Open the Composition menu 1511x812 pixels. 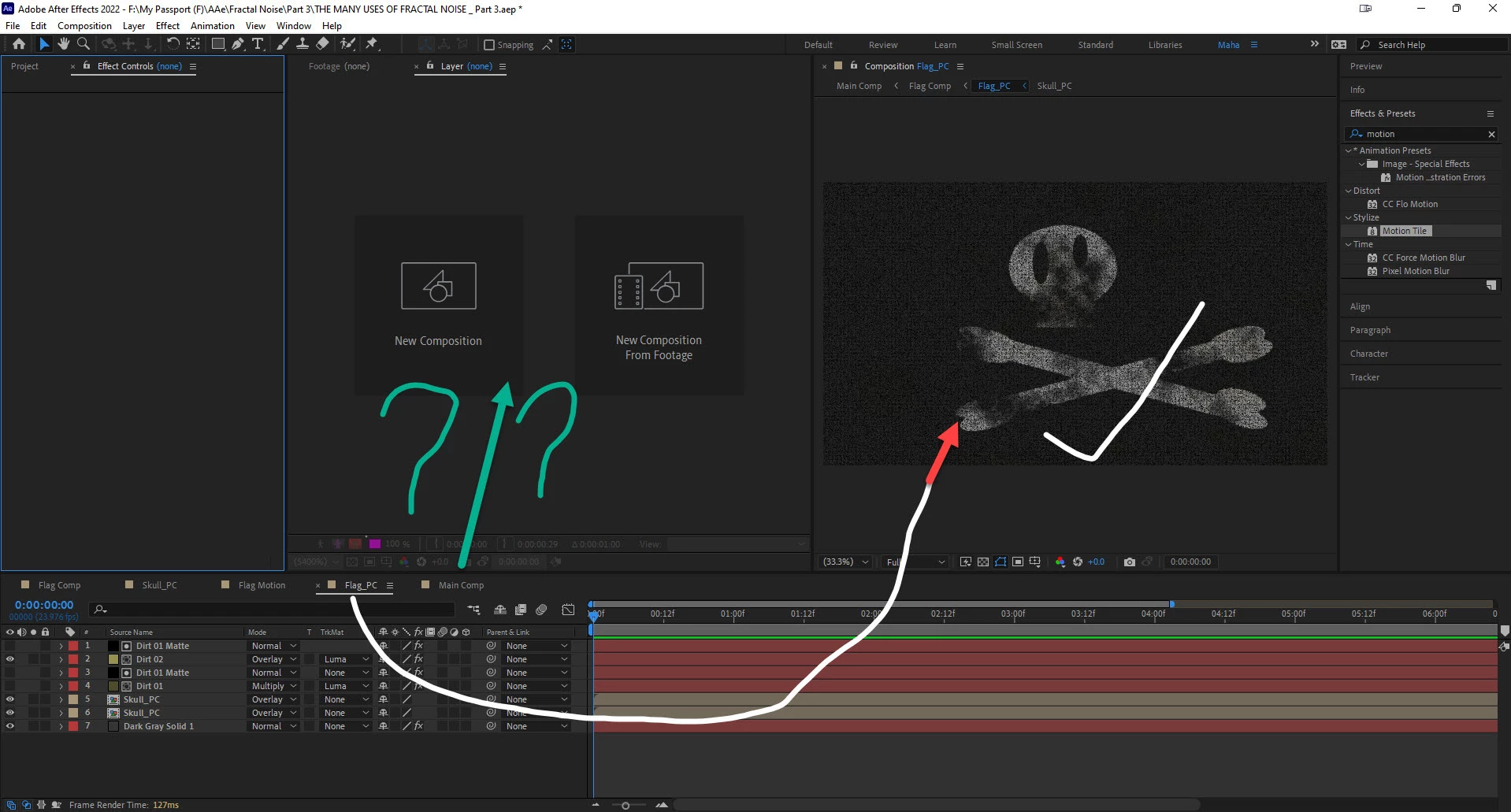(84, 25)
